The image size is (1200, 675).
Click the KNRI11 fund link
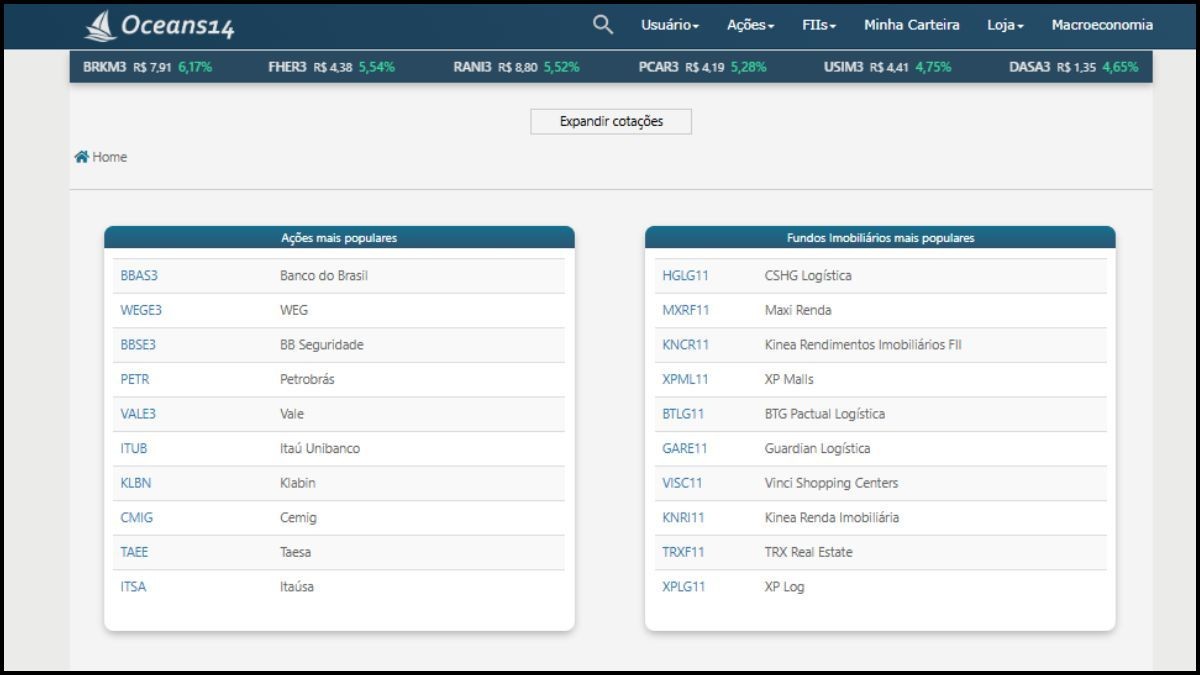pyautogui.click(x=683, y=518)
